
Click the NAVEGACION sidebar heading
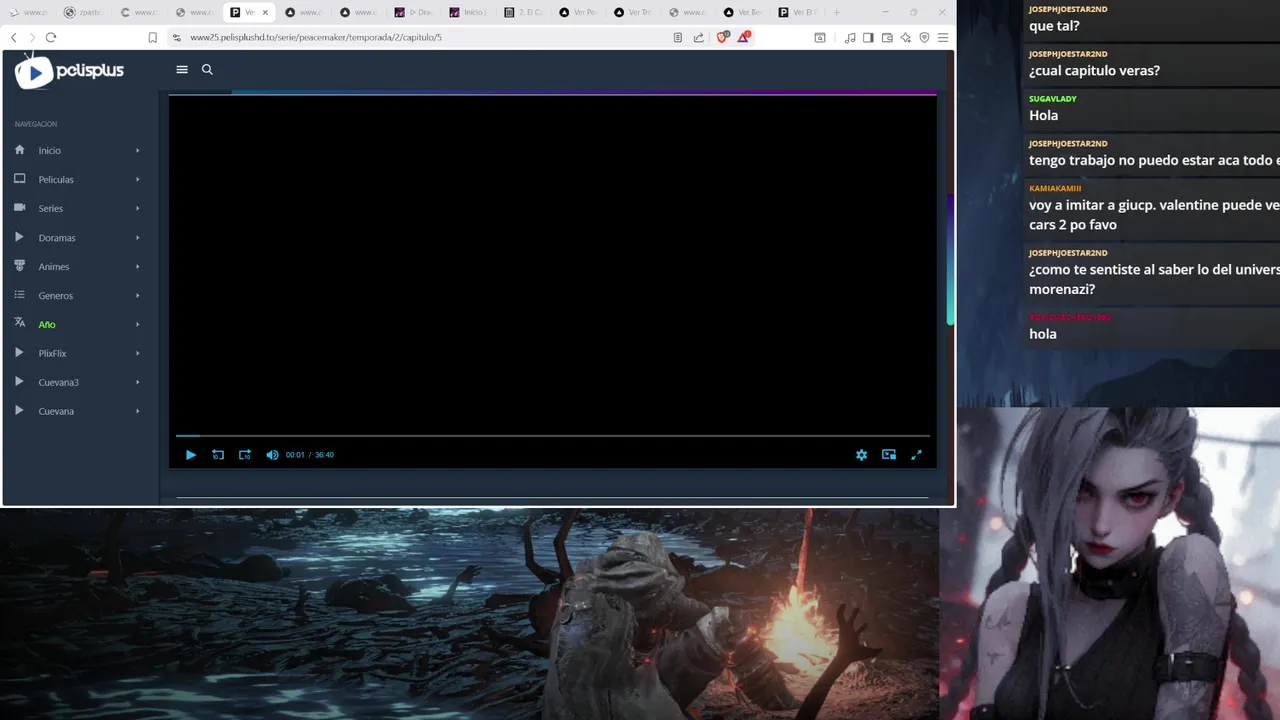(x=36, y=124)
